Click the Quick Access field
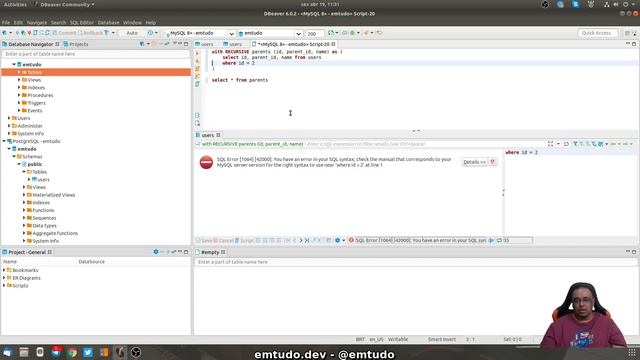This screenshot has width=640, height=360. pyautogui.click(x=596, y=33)
